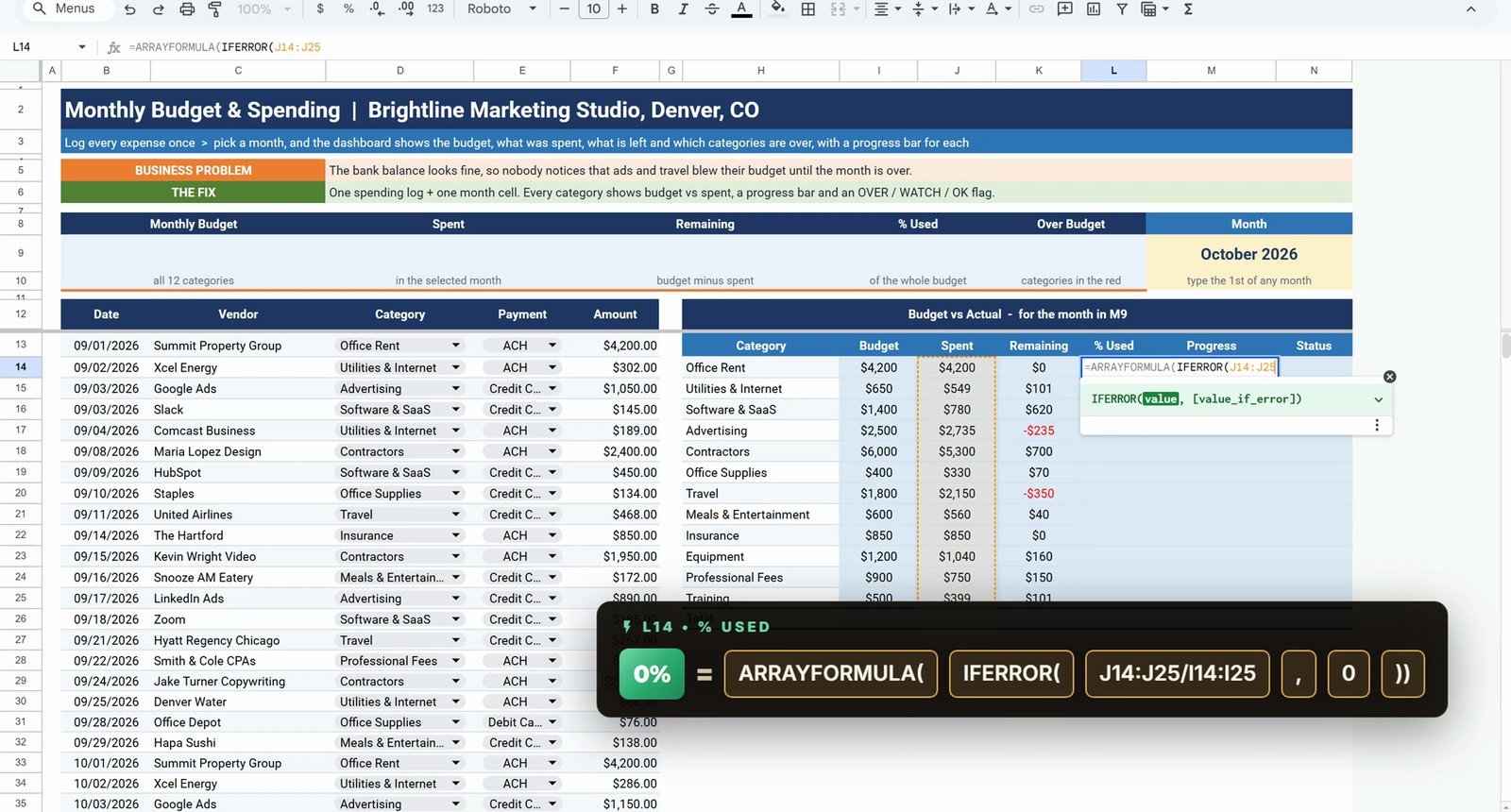Open Payment dropdown in the HubSpot row
Image resolution: width=1511 pixels, height=812 pixels.
(552, 472)
